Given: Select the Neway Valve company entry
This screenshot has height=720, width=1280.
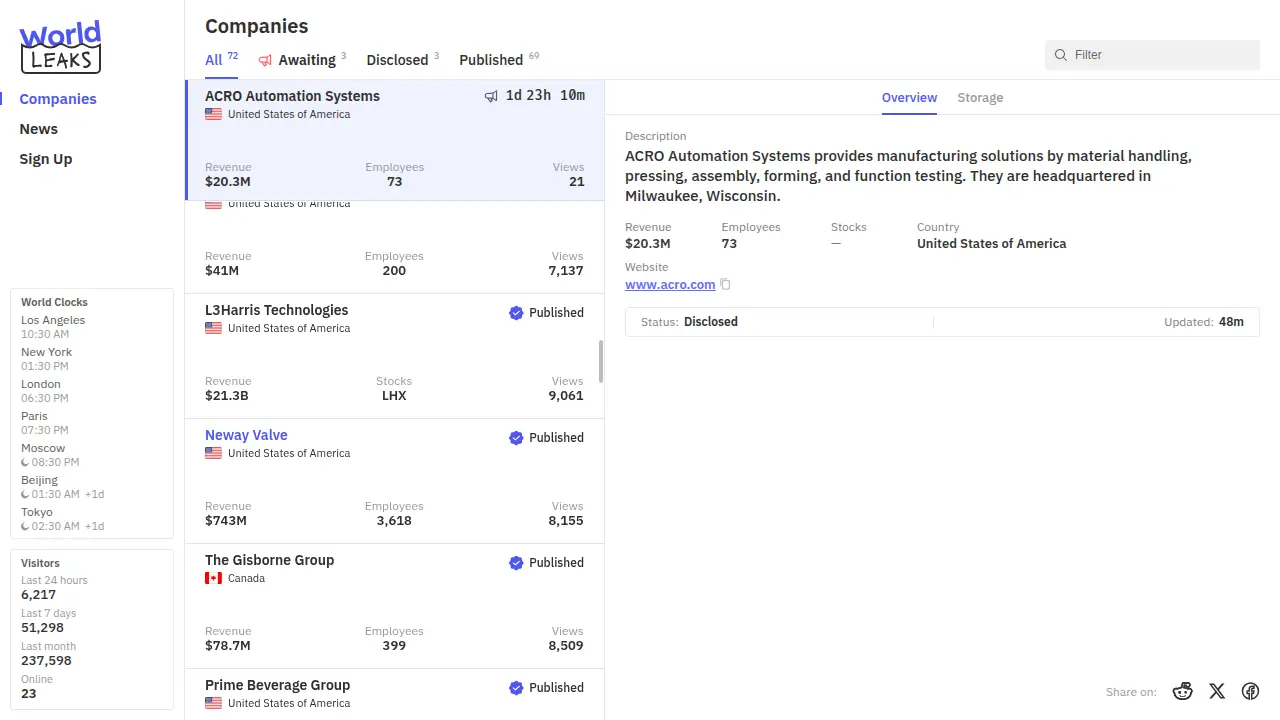Looking at the screenshot, I should point(246,435).
